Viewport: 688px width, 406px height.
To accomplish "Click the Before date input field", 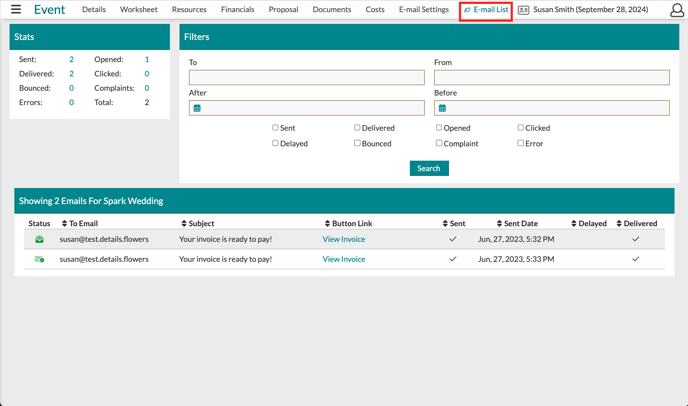I will [x=552, y=108].
